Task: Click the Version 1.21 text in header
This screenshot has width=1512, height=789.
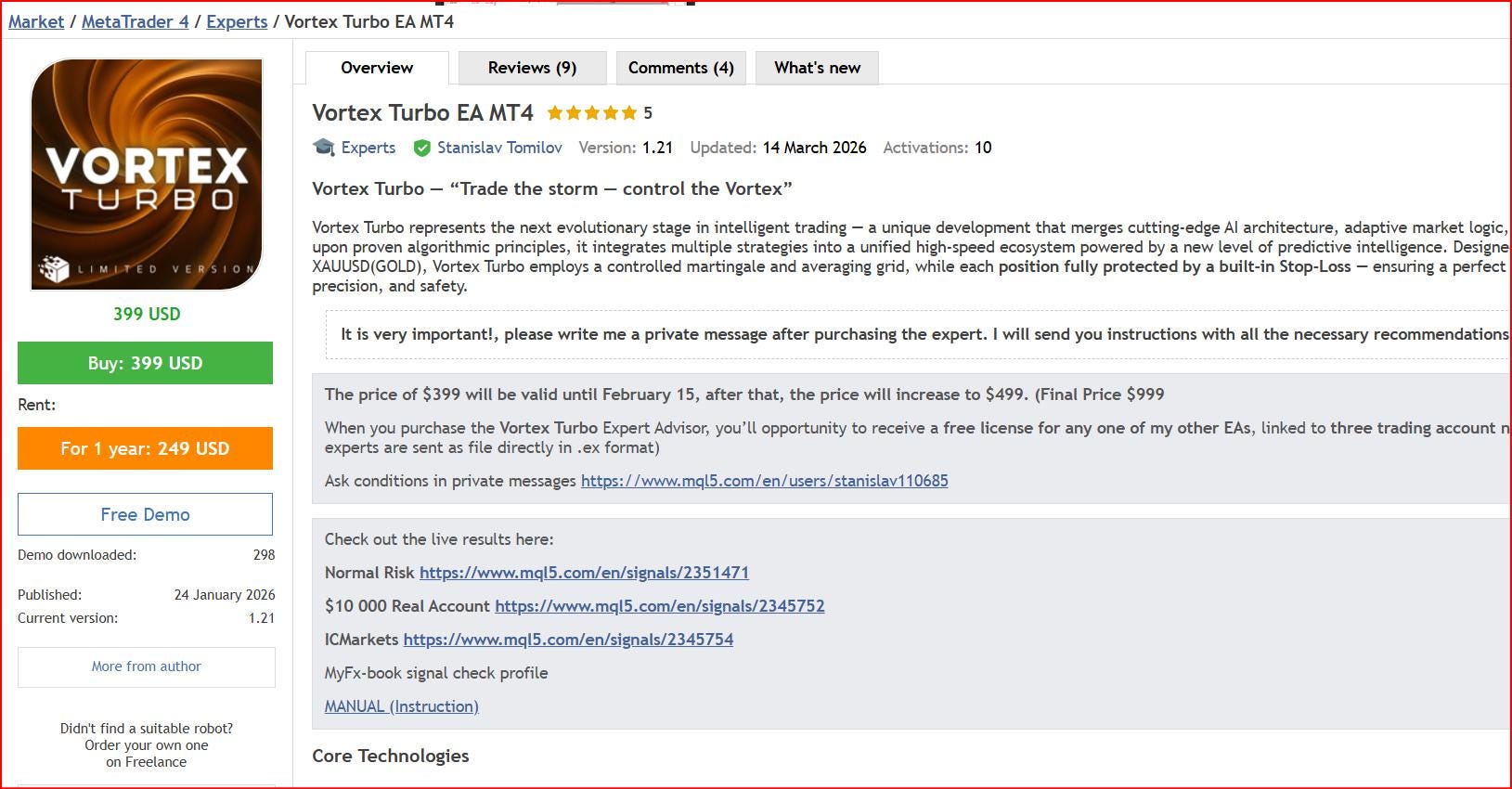Action: click(x=626, y=148)
